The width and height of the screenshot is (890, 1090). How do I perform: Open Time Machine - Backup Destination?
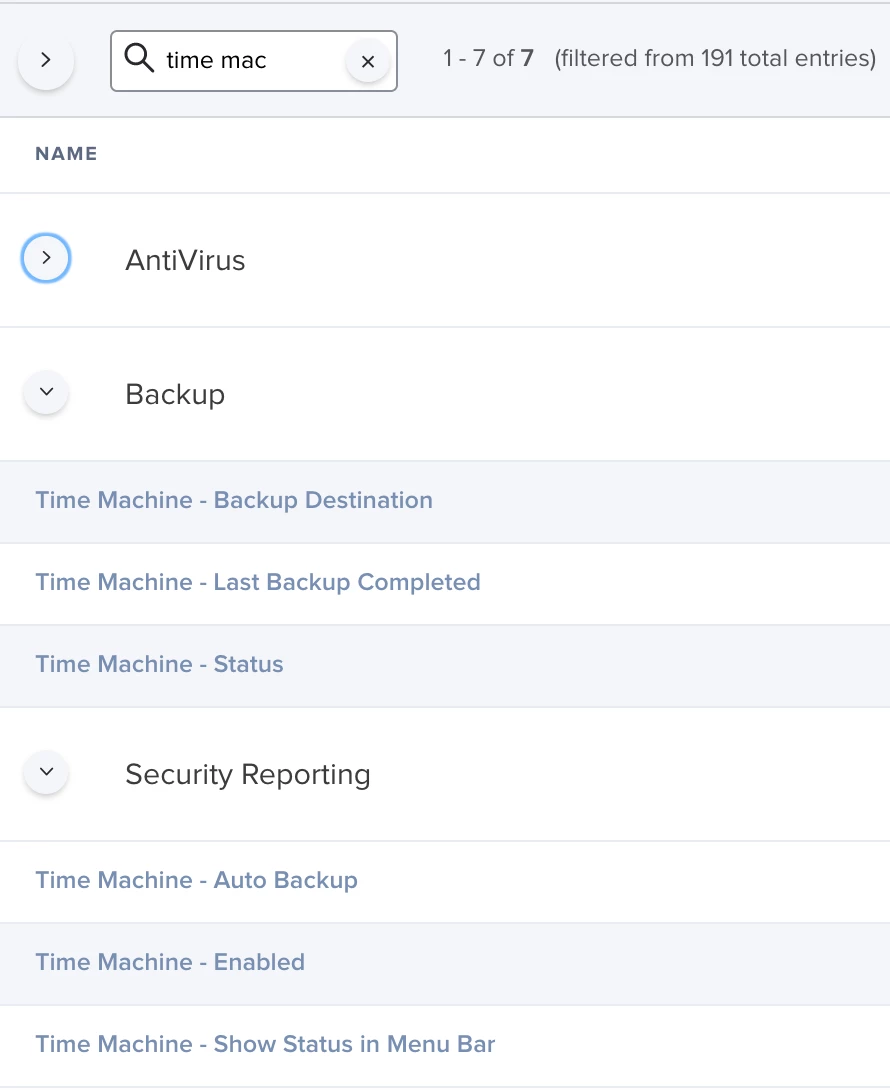(x=234, y=501)
